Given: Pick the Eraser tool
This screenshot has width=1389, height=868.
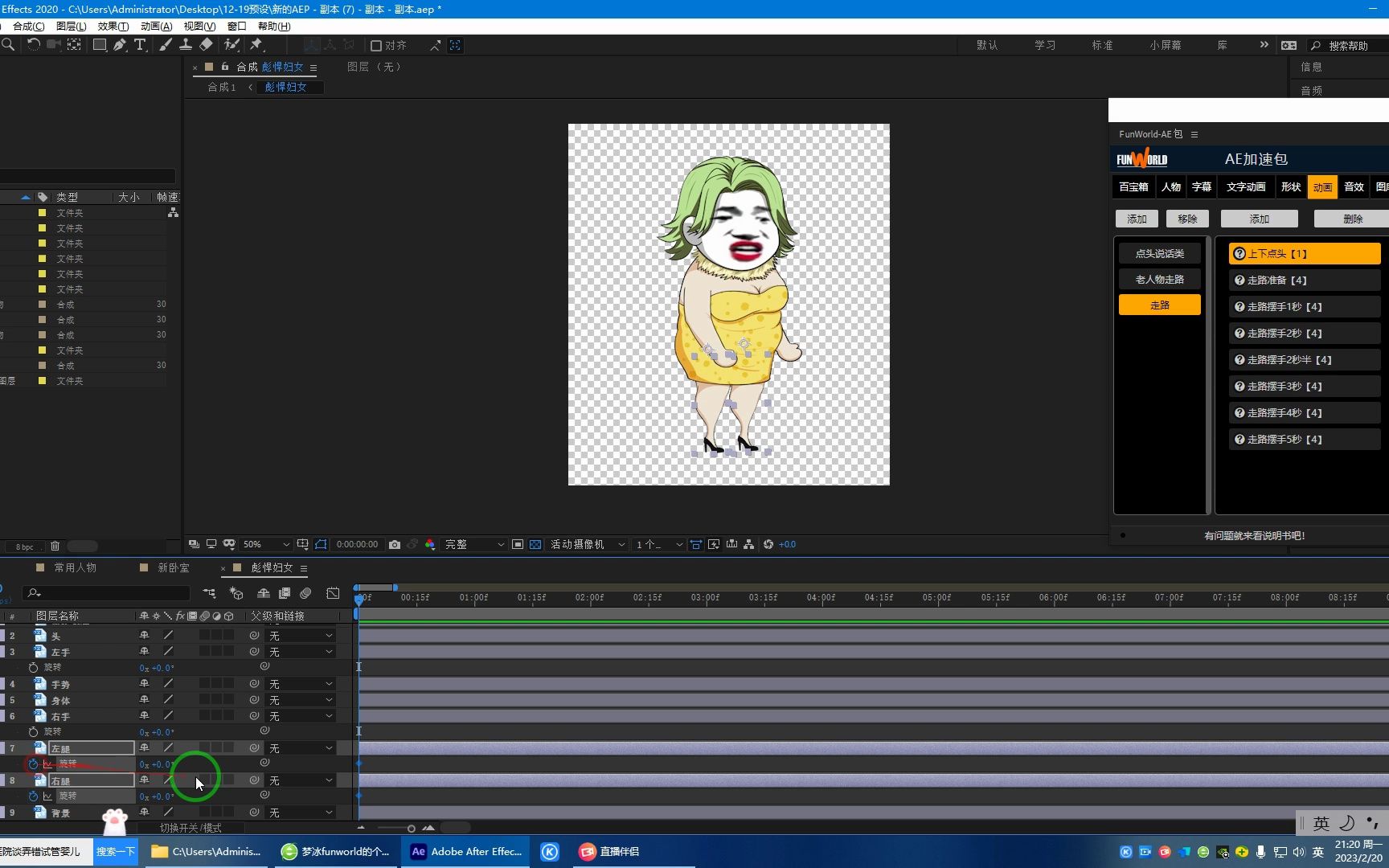Looking at the screenshot, I should click(206, 45).
